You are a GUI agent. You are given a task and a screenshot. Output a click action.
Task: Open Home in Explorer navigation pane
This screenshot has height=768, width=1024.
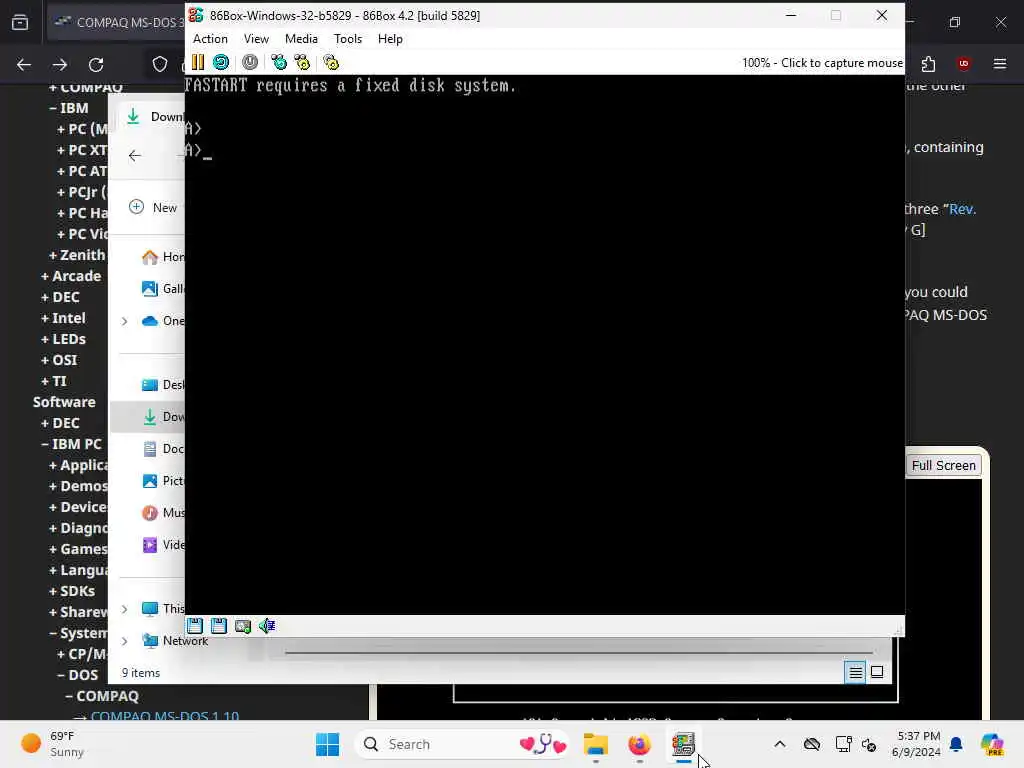pyautogui.click(x=163, y=257)
